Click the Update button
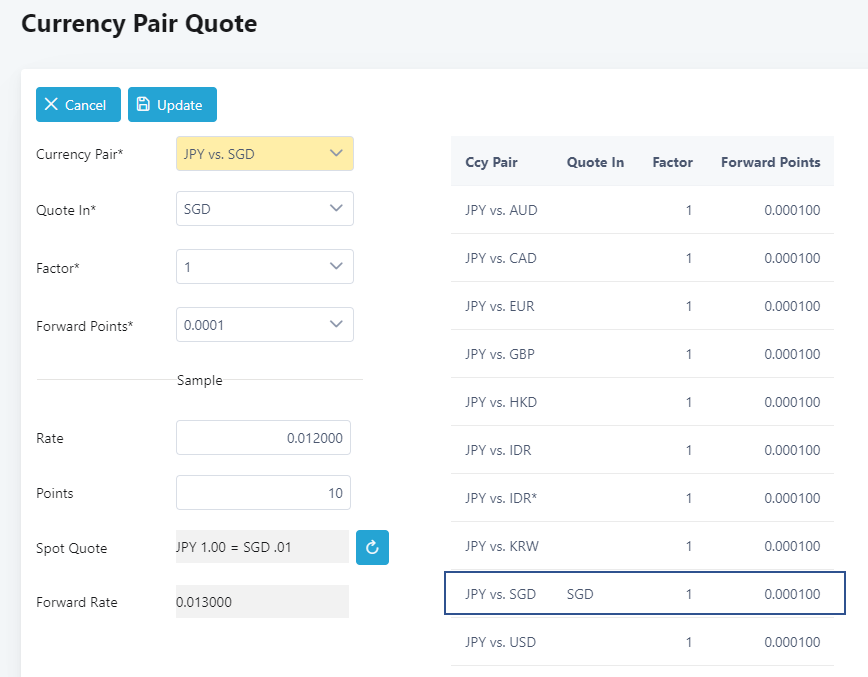This screenshot has height=677, width=868. [172, 105]
